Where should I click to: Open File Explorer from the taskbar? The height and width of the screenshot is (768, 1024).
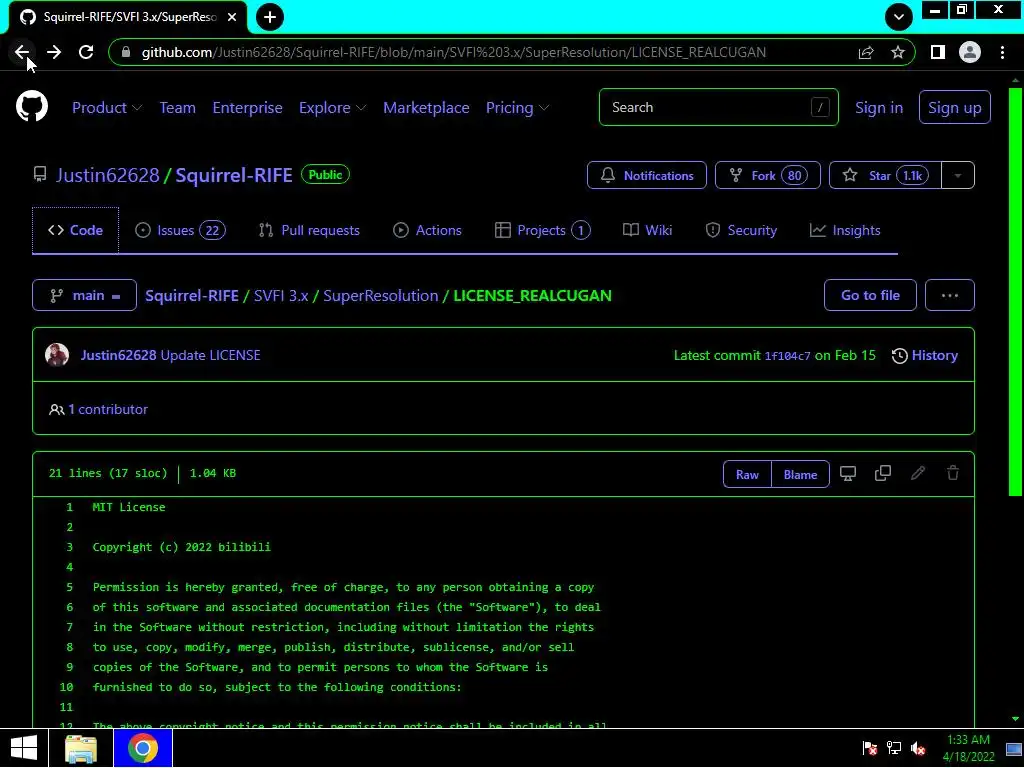click(x=81, y=748)
